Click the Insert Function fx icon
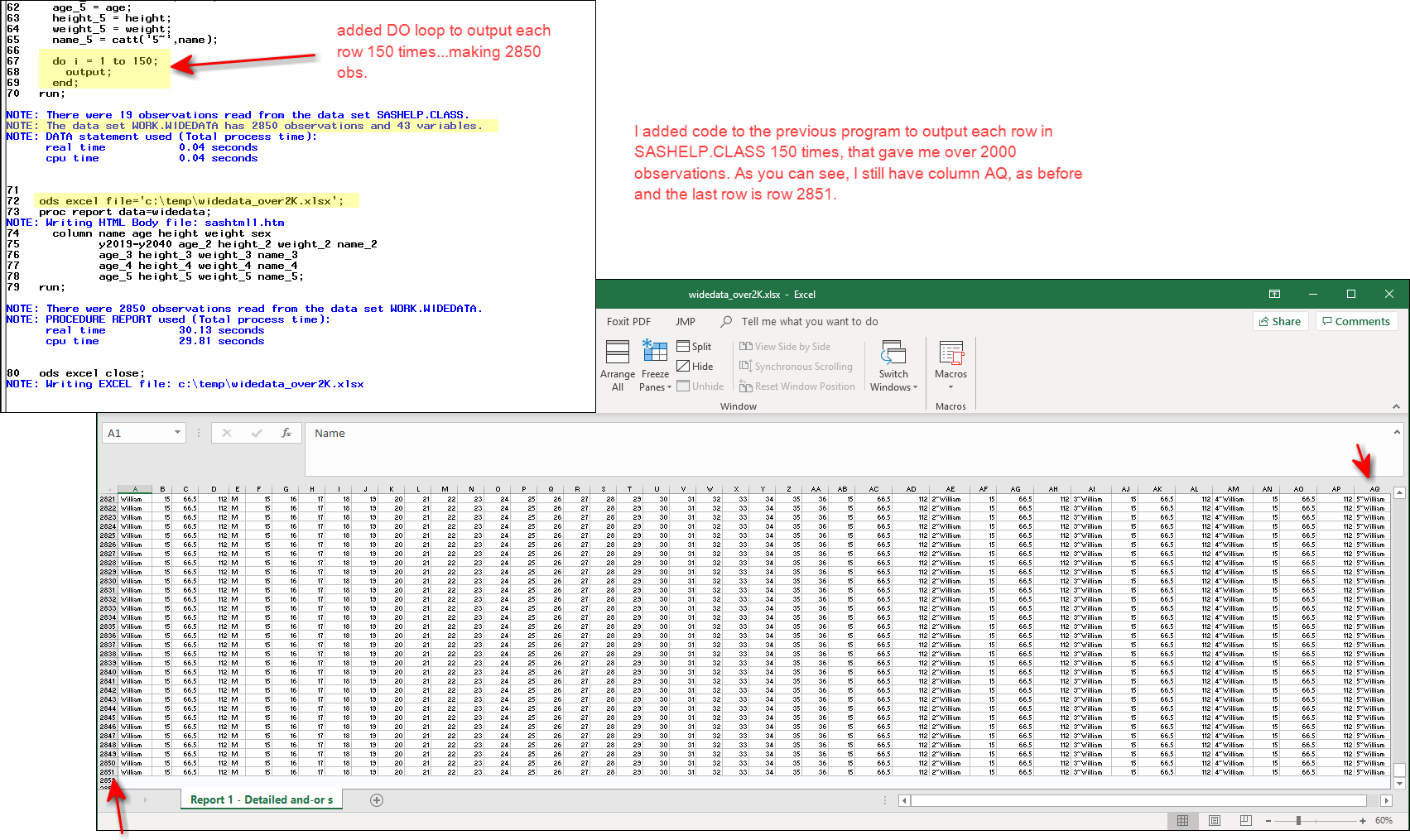 [x=286, y=432]
